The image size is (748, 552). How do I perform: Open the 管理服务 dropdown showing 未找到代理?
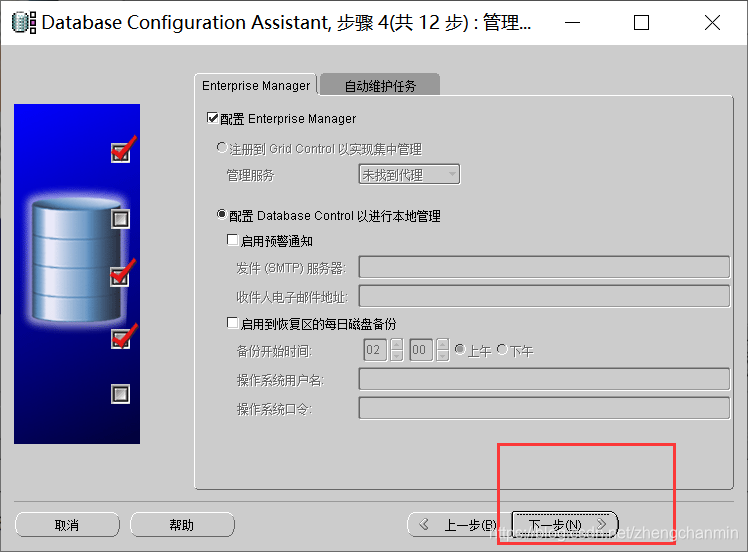click(409, 175)
